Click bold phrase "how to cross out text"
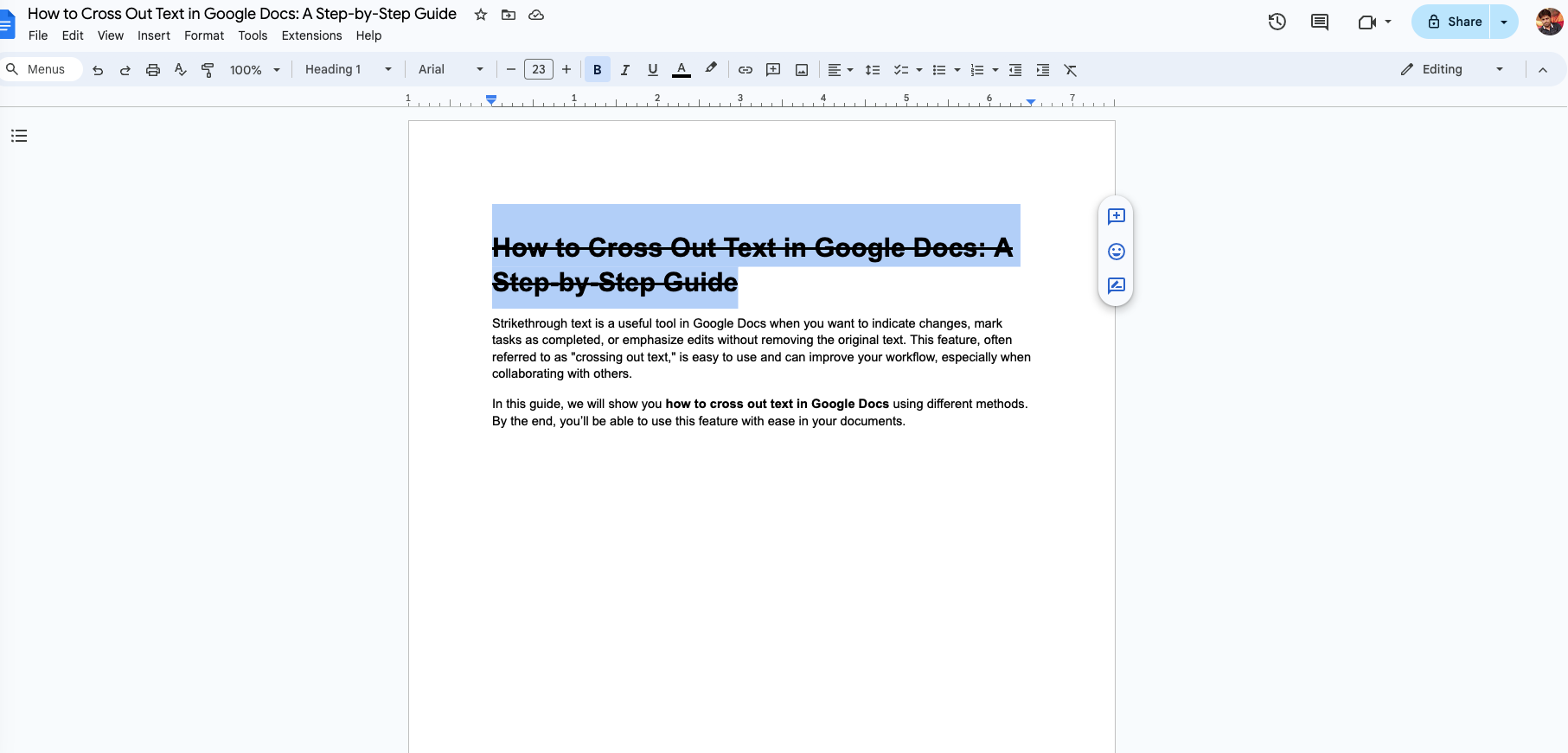1568x753 pixels. tap(729, 404)
